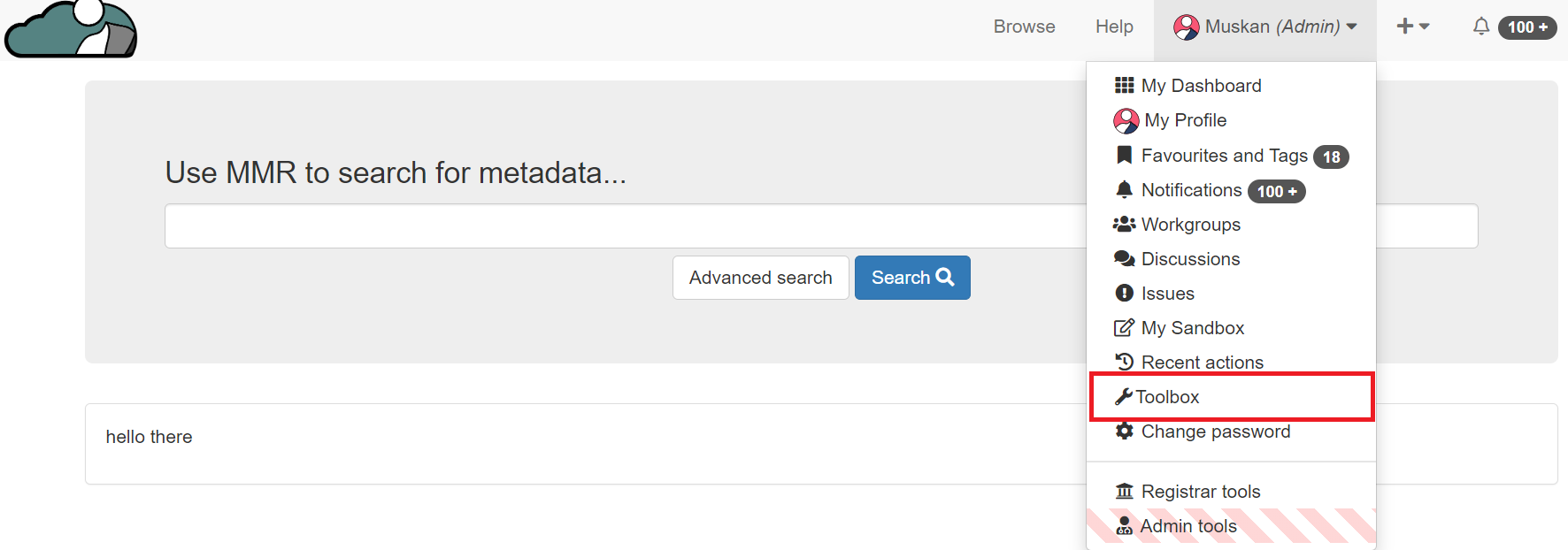The width and height of the screenshot is (1568, 550).
Task: Open Registrar tools from the menu
Action: pyautogui.click(x=1200, y=492)
